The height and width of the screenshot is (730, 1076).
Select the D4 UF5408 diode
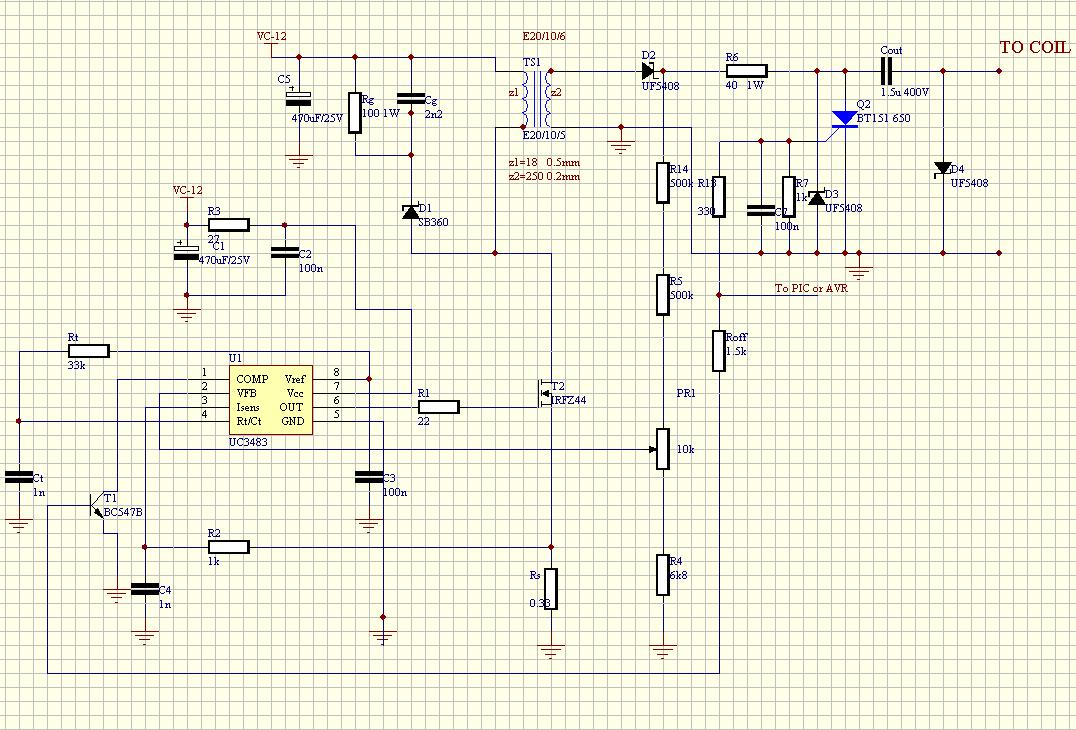(943, 169)
